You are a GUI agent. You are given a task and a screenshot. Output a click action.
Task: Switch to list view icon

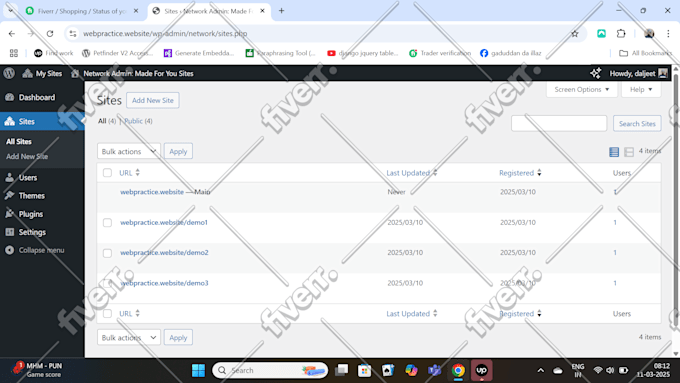click(614, 151)
